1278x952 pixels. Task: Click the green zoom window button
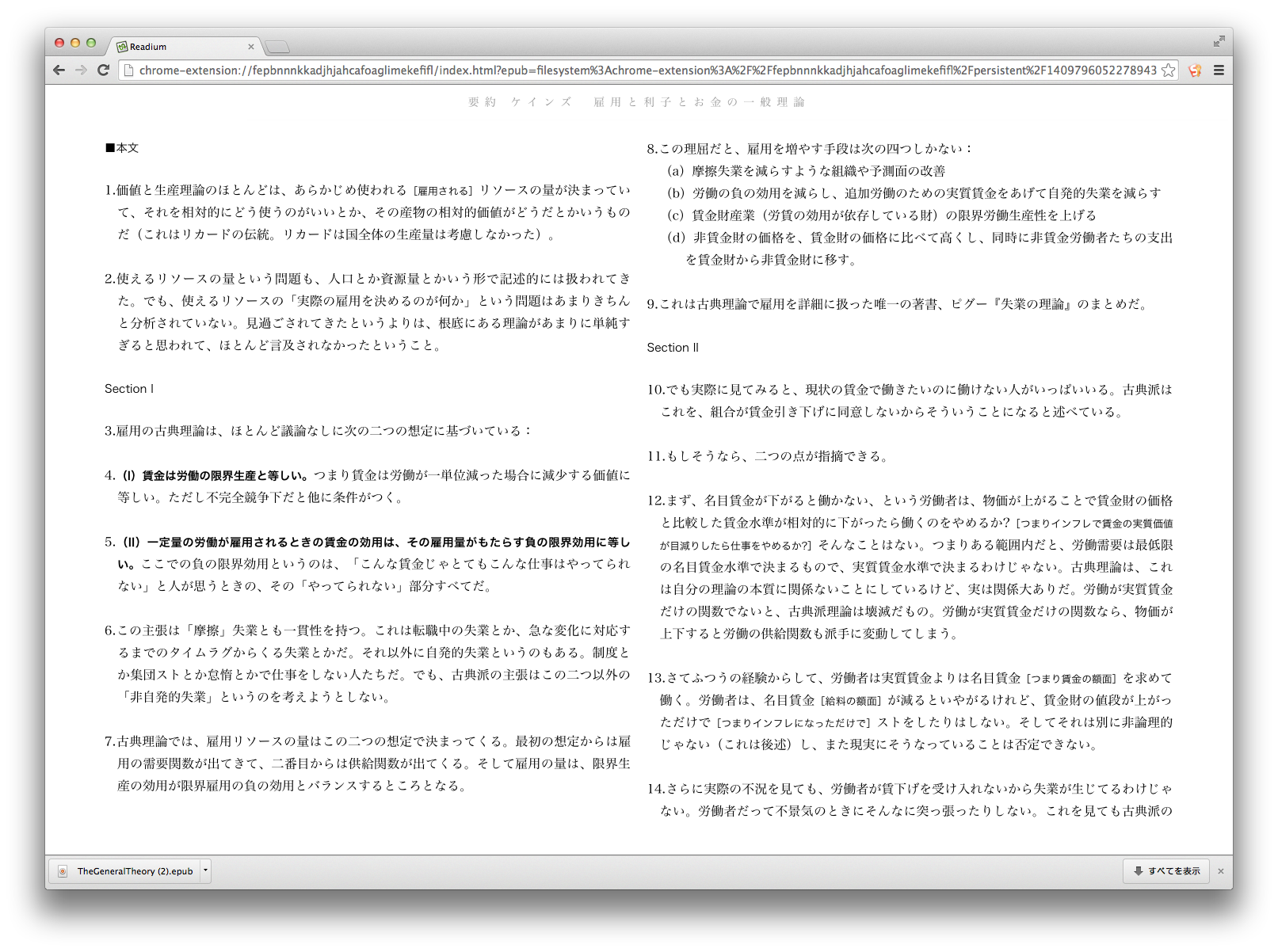click(x=91, y=43)
